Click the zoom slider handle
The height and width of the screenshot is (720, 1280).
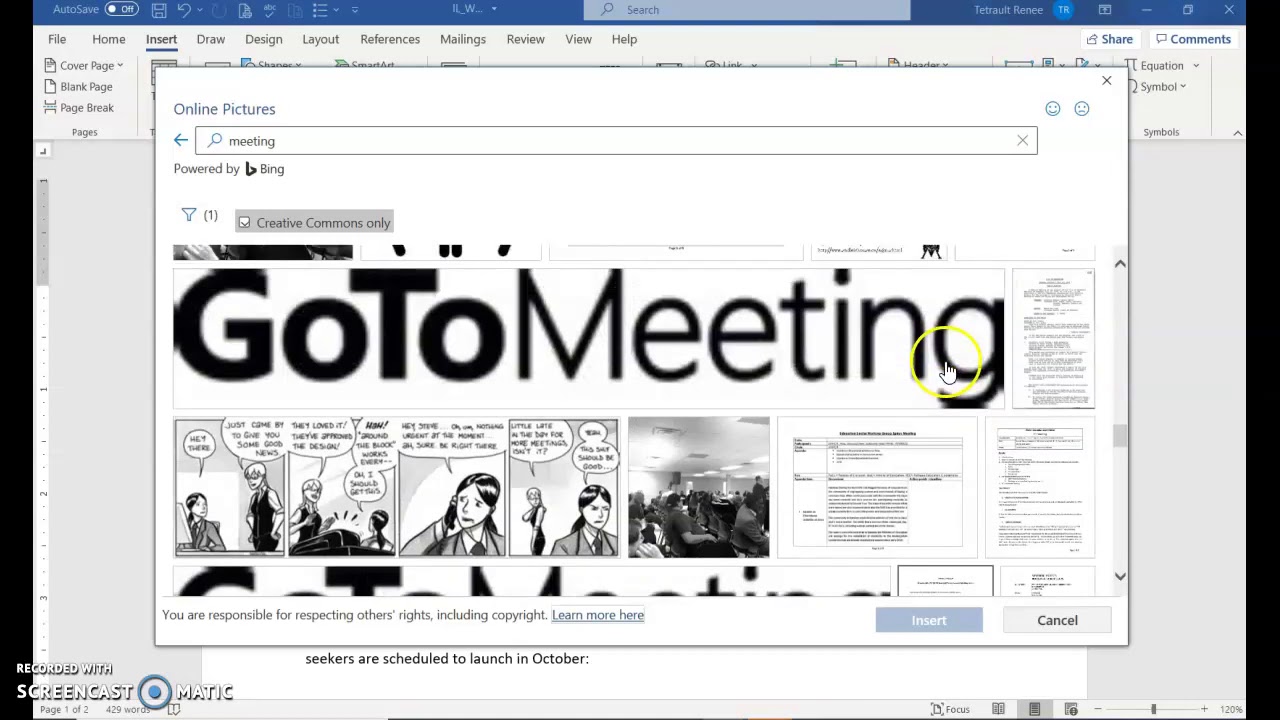1153,709
